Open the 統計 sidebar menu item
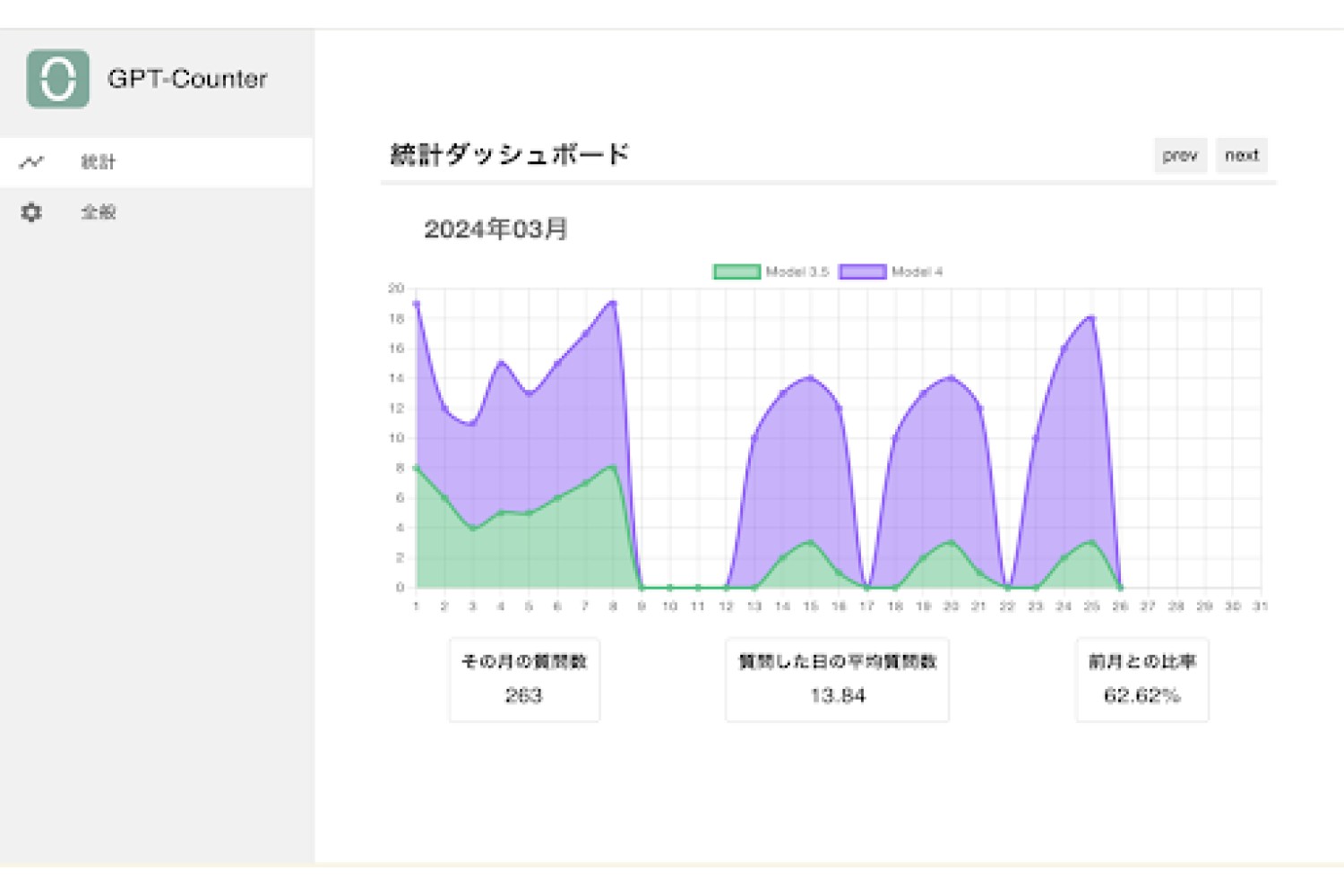Viewport: 1344px width, 896px height. point(157,162)
